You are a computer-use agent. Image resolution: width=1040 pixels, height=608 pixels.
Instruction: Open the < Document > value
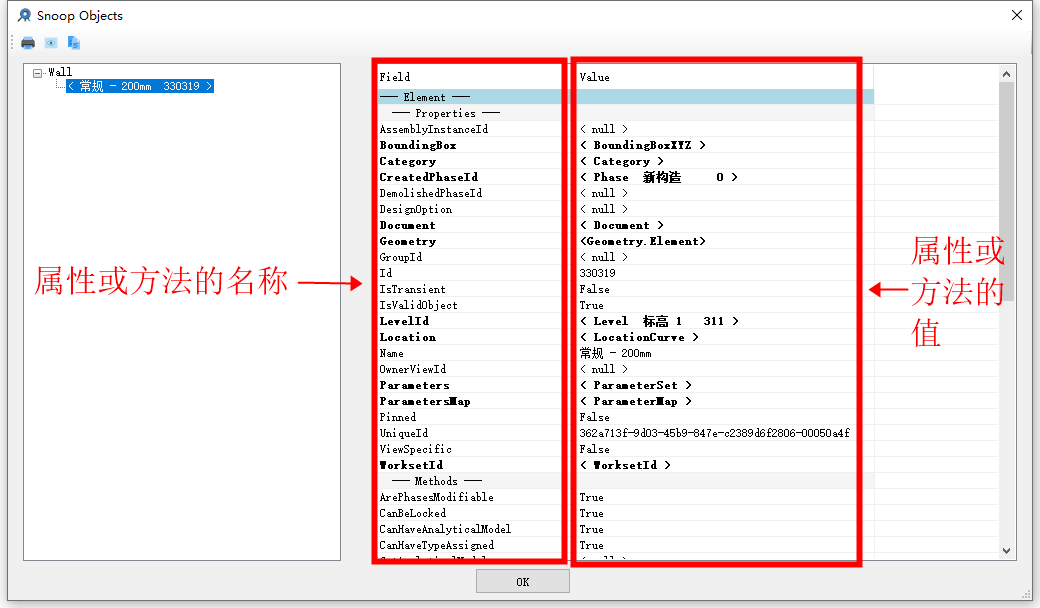tap(621, 225)
